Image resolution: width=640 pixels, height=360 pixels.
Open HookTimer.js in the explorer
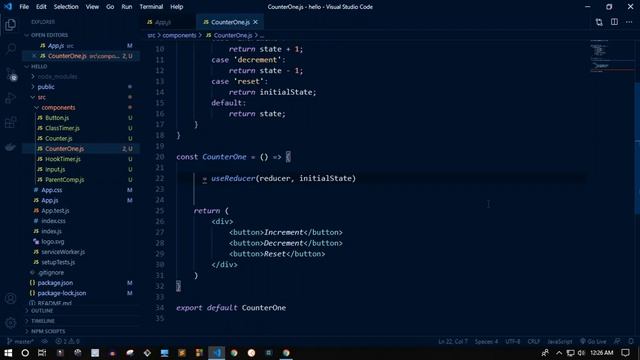click(62, 159)
